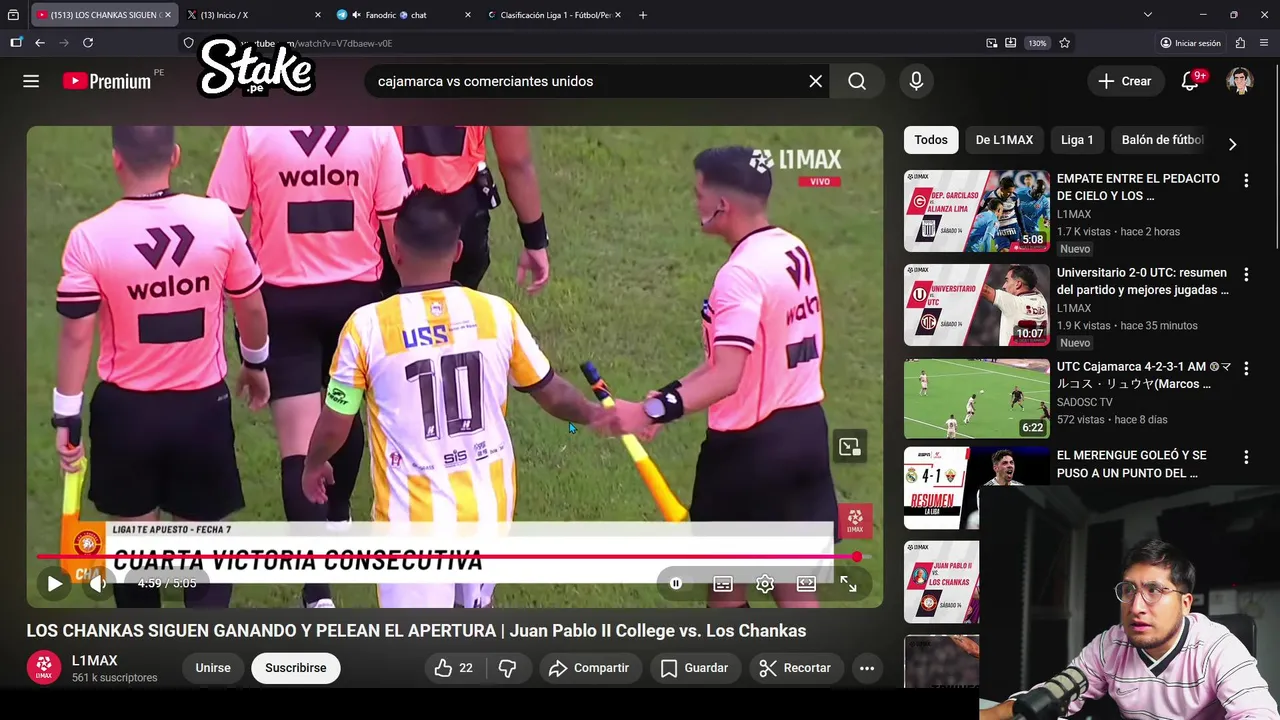Screen dimensions: 1280x720
Task: Open options for the UTC Cajamarca 4-2-3-1 video
Action: click(1246, 369)
